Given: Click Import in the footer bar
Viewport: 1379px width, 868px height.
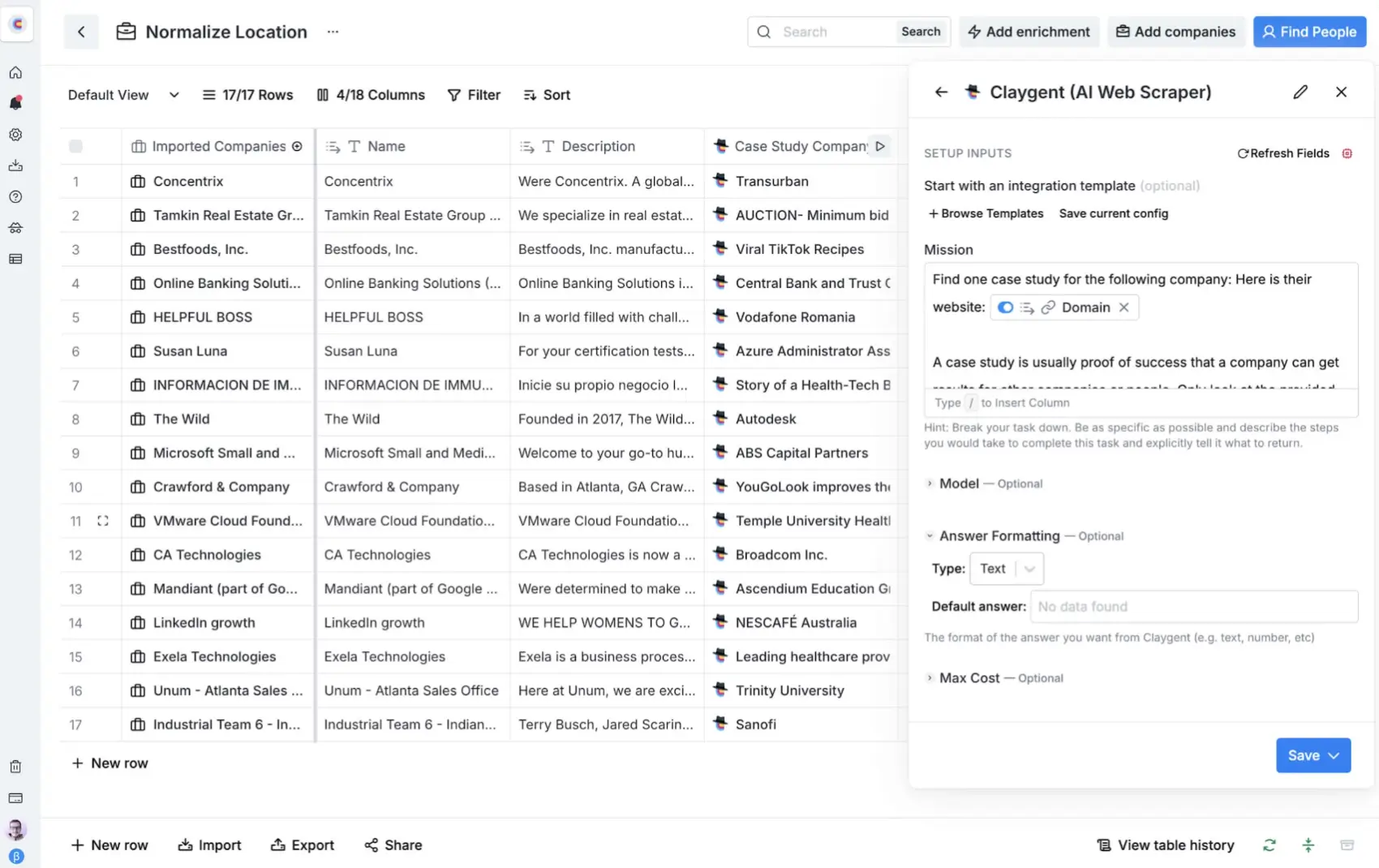Looking at the screenshot, I should [210, 845].
